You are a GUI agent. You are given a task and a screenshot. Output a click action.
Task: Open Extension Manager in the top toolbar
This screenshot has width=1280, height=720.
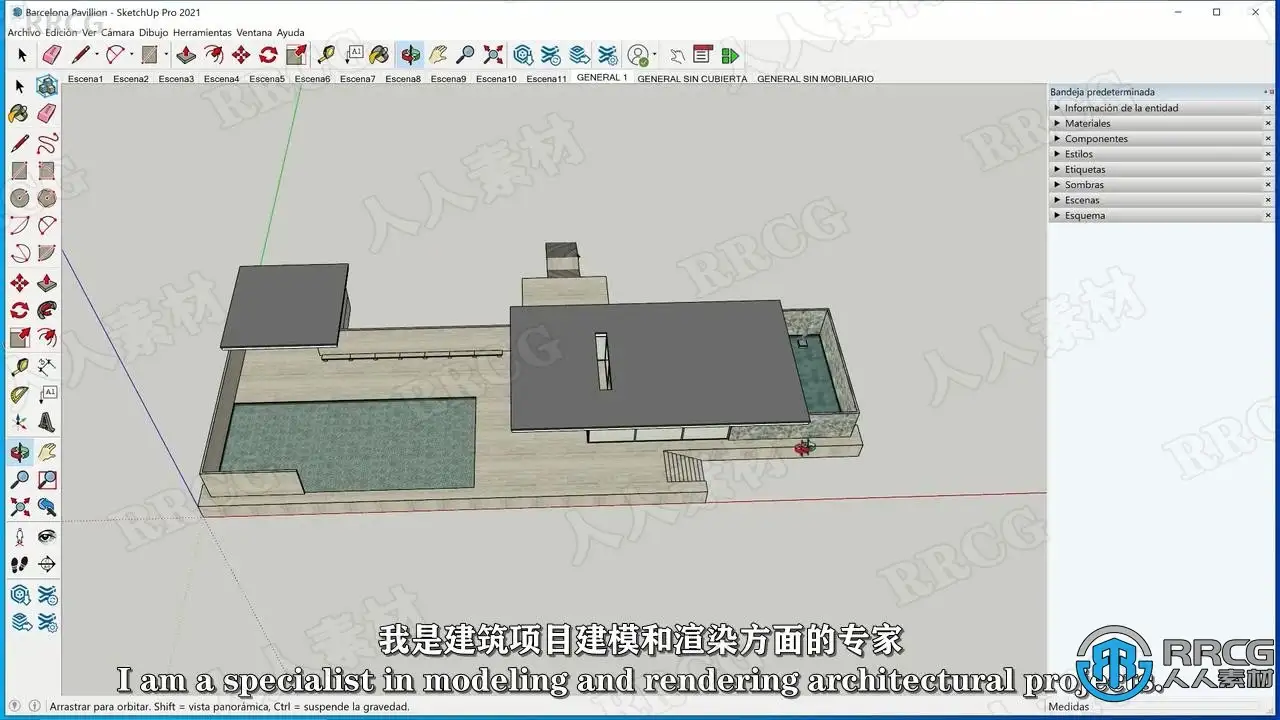pos(607,55)
